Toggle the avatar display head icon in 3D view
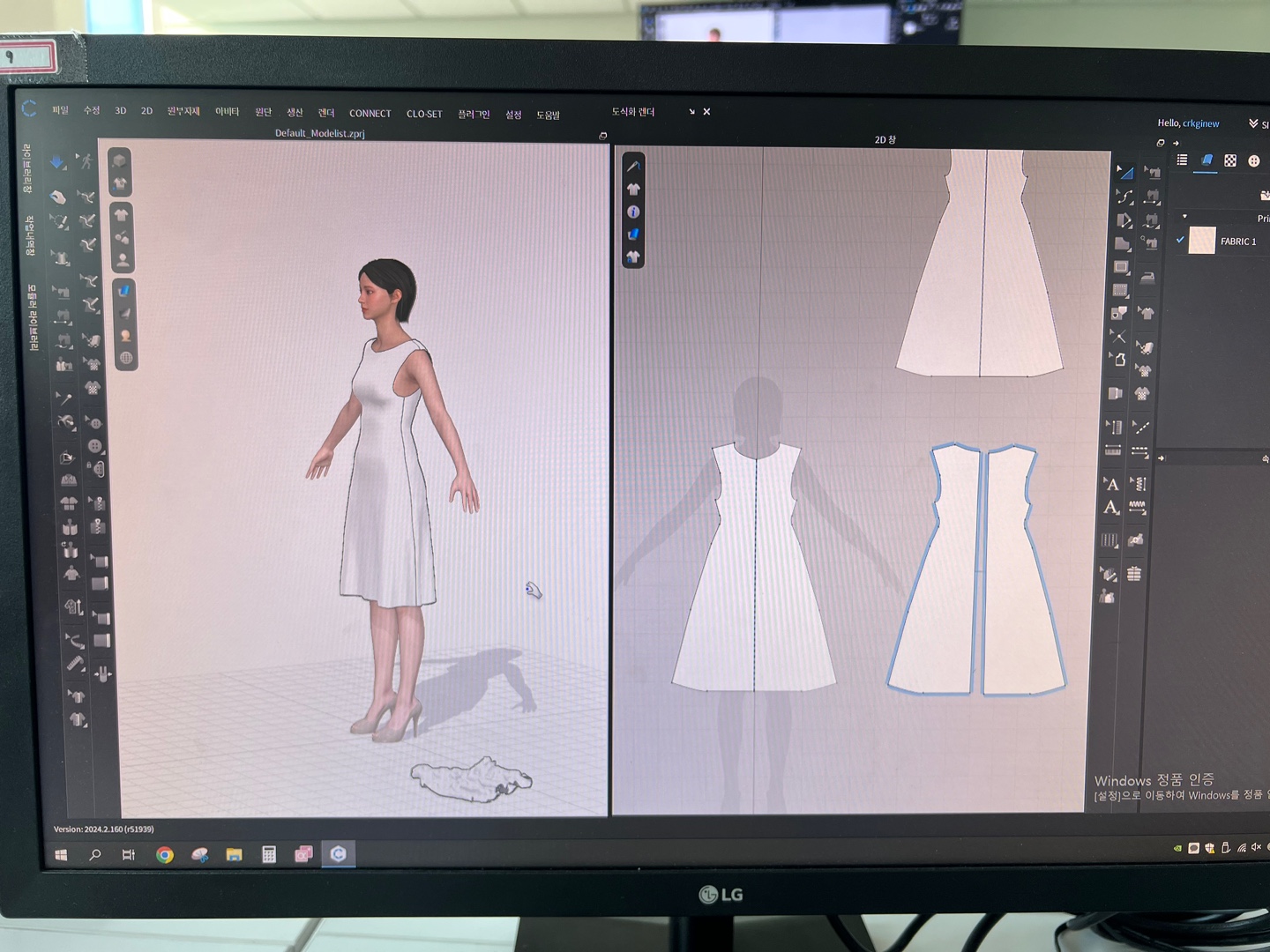This screenshot has width=1270, height=952. point(123,260)
